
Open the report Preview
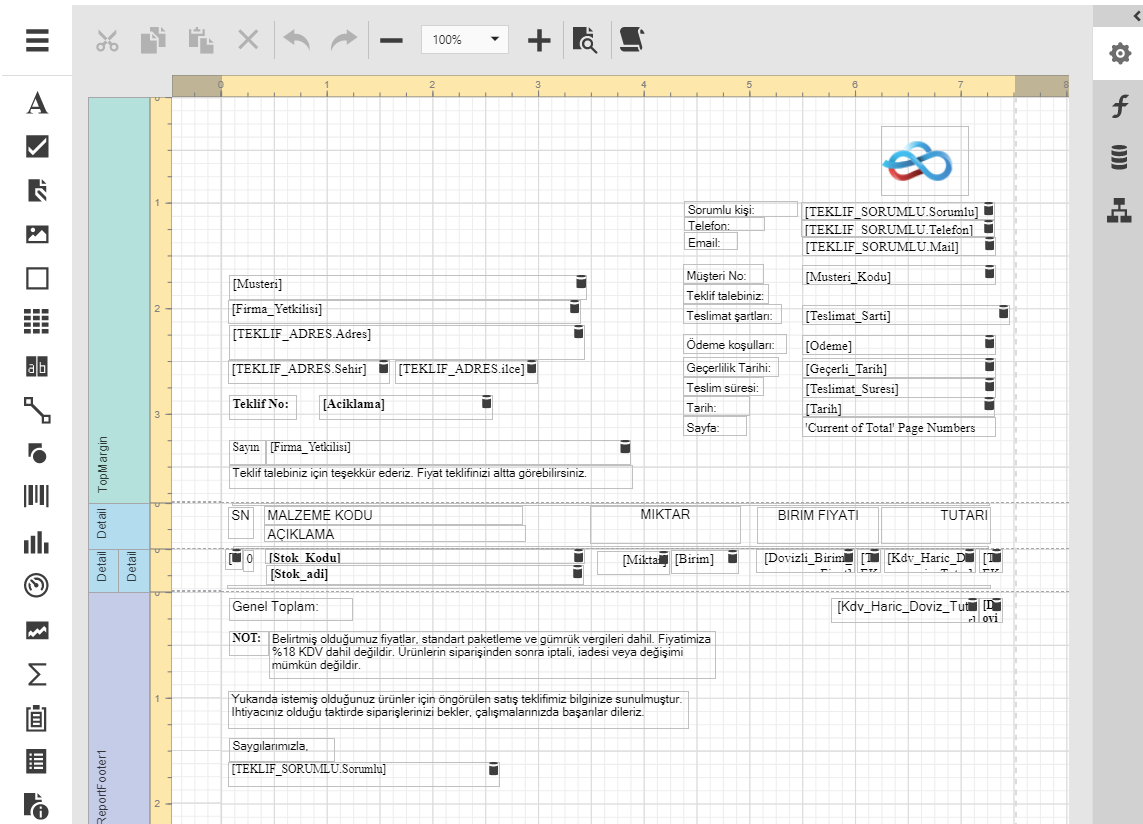(x=585, y=40)
